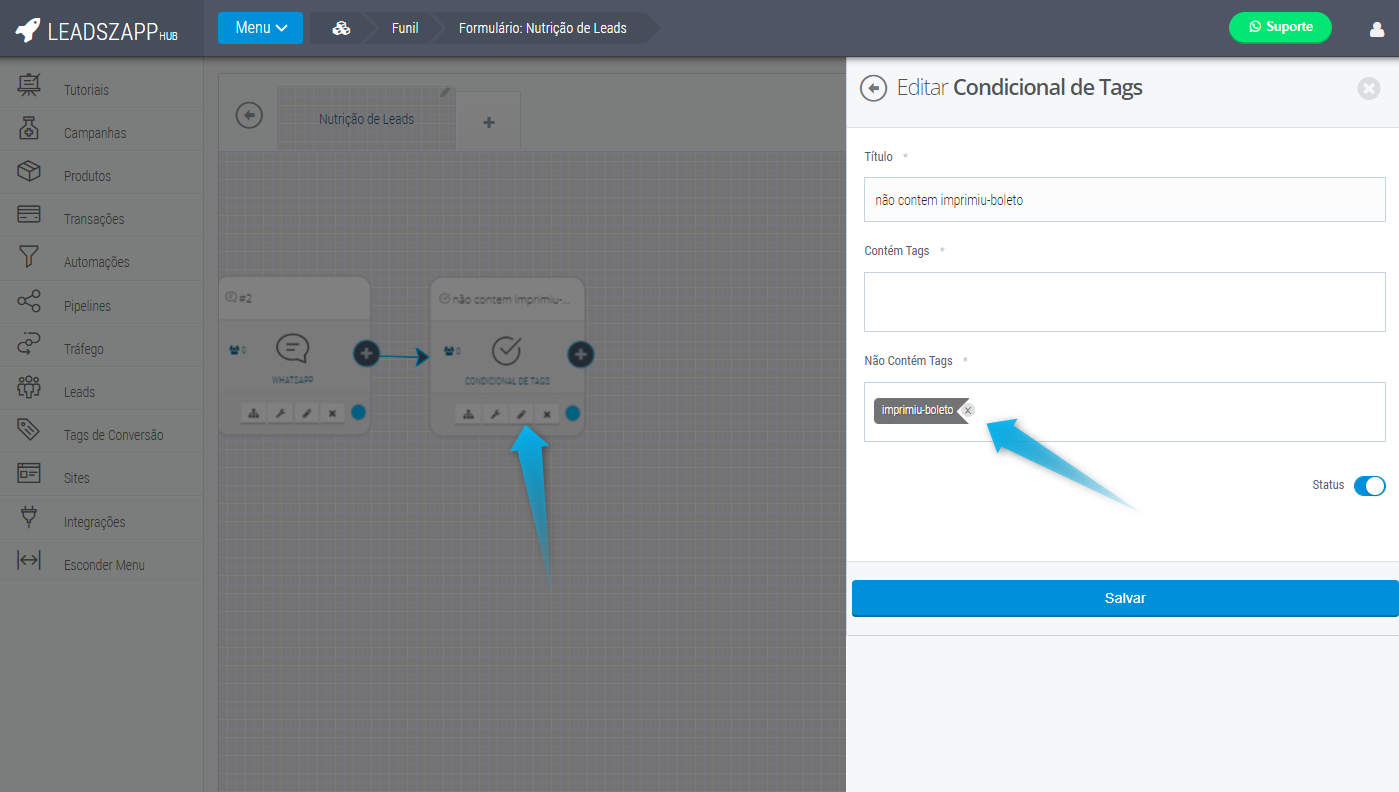The image size is (1399, 792).
Task: Click the Contém Tags field
Action: point(1124,302)
